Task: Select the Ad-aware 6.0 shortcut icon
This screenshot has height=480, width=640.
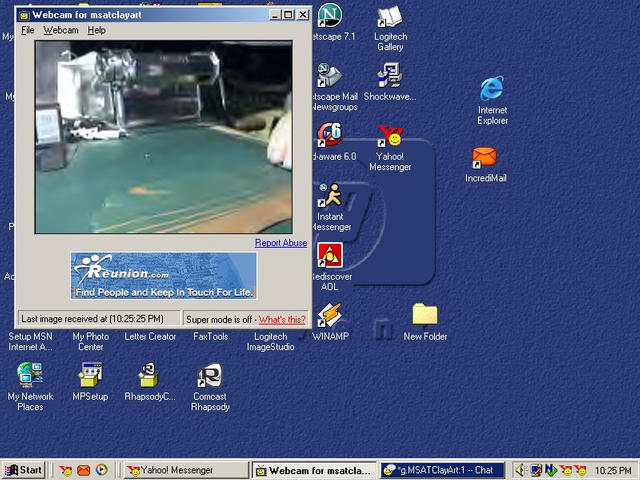Action: click(330, 135)
